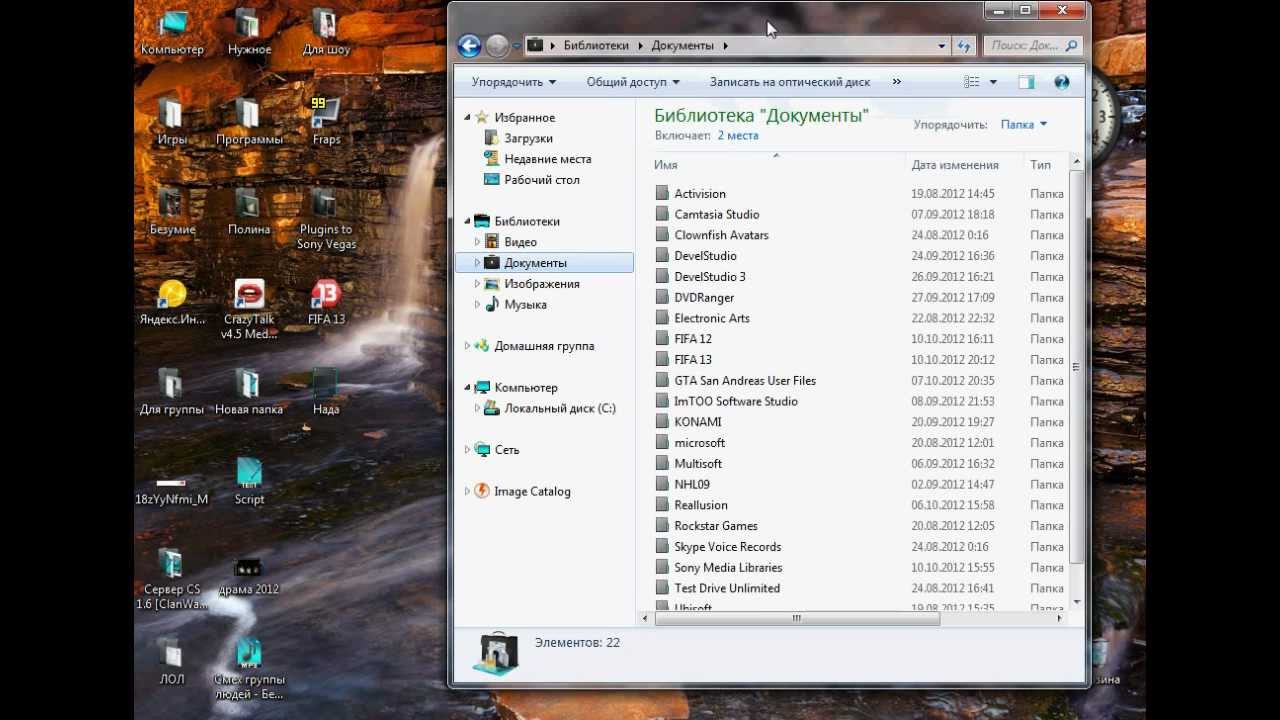Select the Игры desktop folder
Screen dimensions: 1280x720
point(172,122)
